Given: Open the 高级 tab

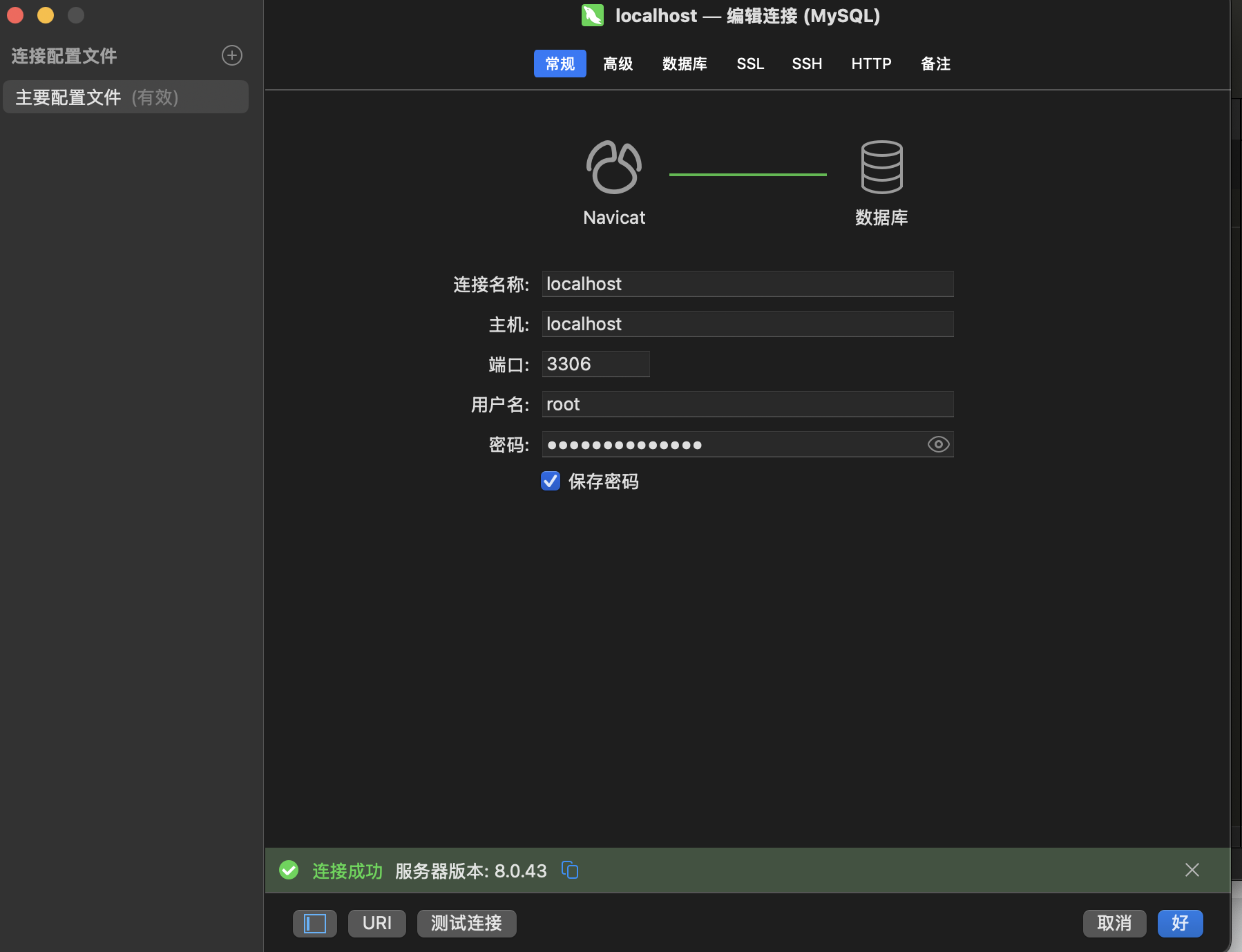Looking at the screenshot, I should point(618,64).
